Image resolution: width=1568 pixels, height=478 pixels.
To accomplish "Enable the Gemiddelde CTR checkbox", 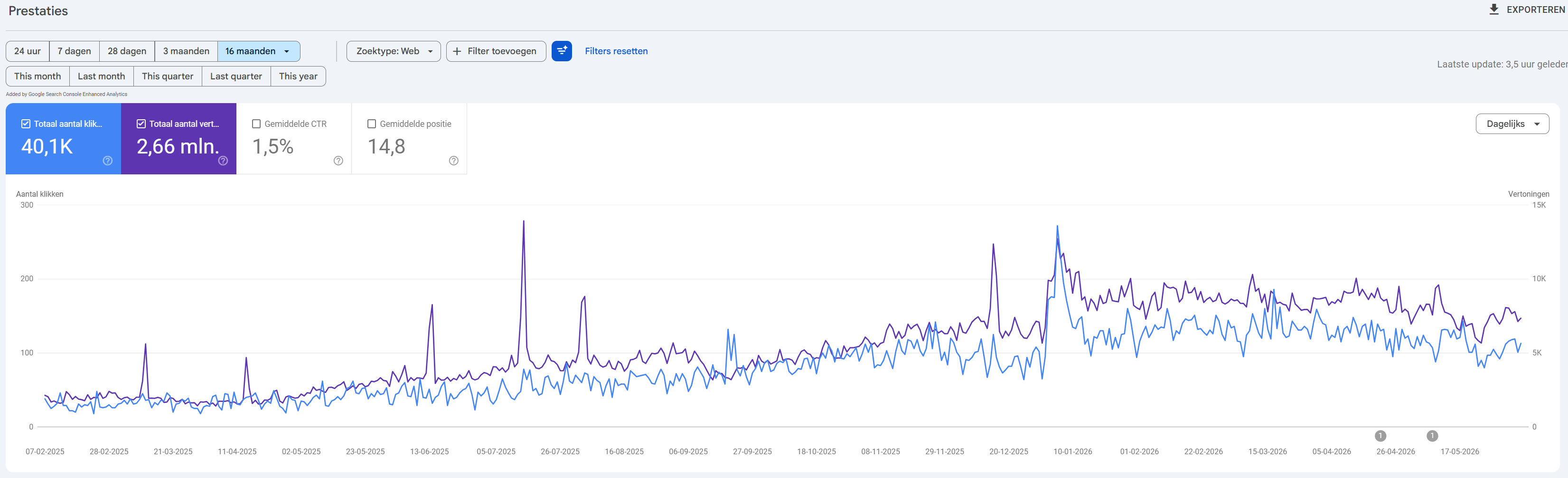I will coord(256,124).
